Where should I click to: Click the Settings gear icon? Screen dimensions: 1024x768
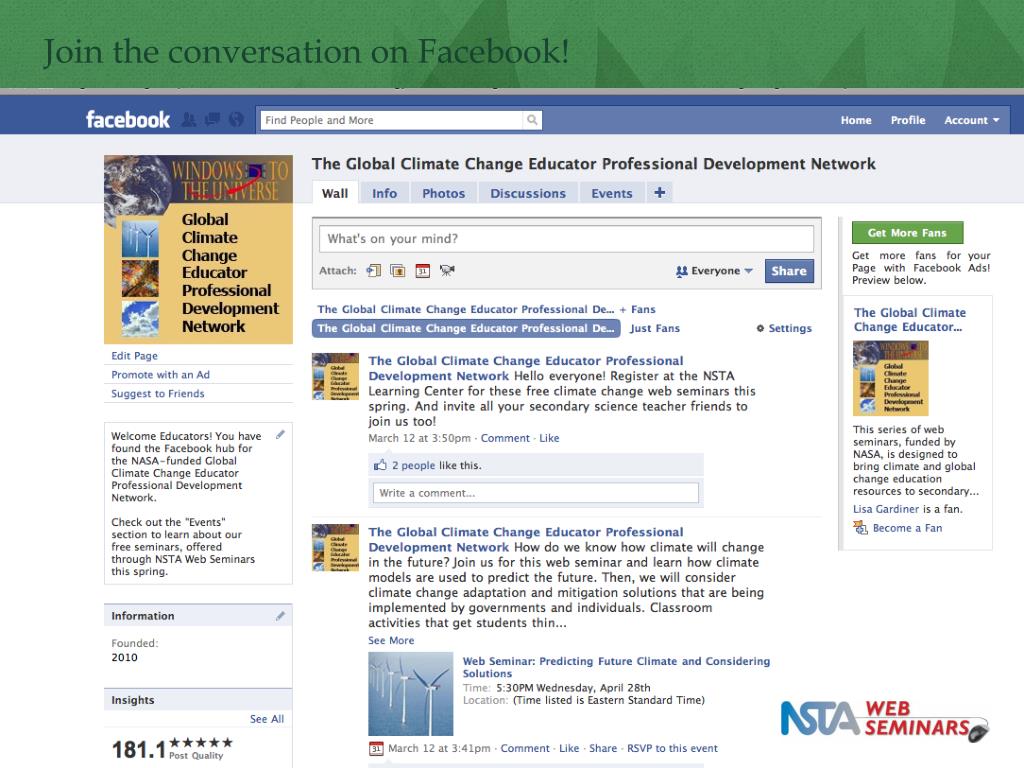[x=760, y=328]
